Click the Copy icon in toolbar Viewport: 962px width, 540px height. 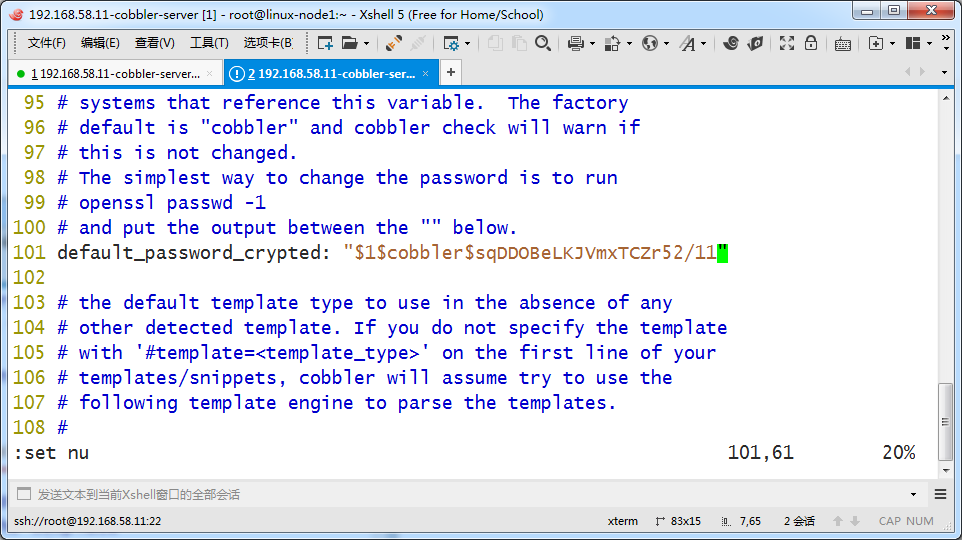tap(495, 43)
